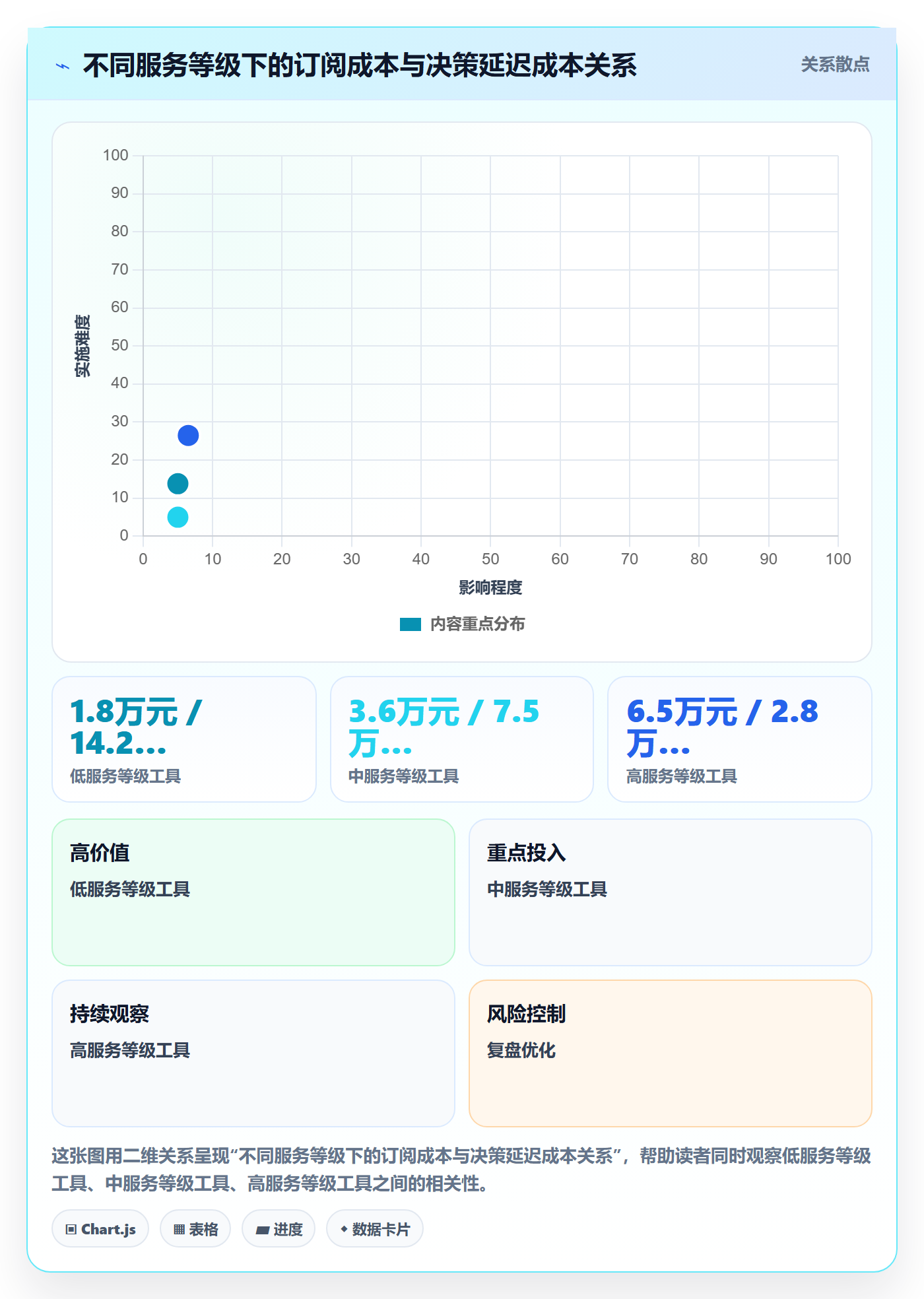Image resolution: width=924 pixels, height=1299 pixels.
Task: Select the light cyan scatter point near 5
Action: tap(178, 517)
